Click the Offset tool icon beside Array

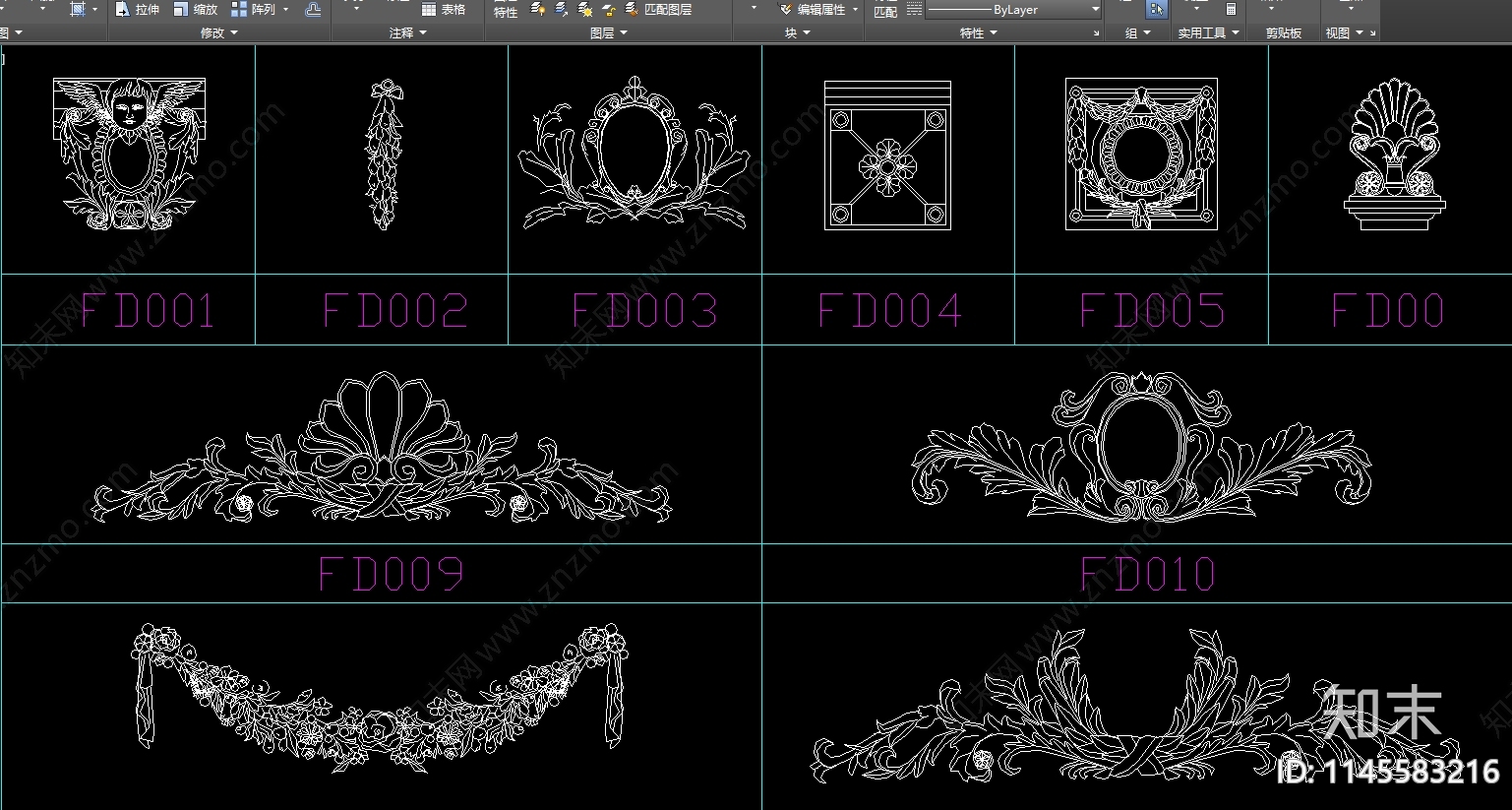point(313,10)
